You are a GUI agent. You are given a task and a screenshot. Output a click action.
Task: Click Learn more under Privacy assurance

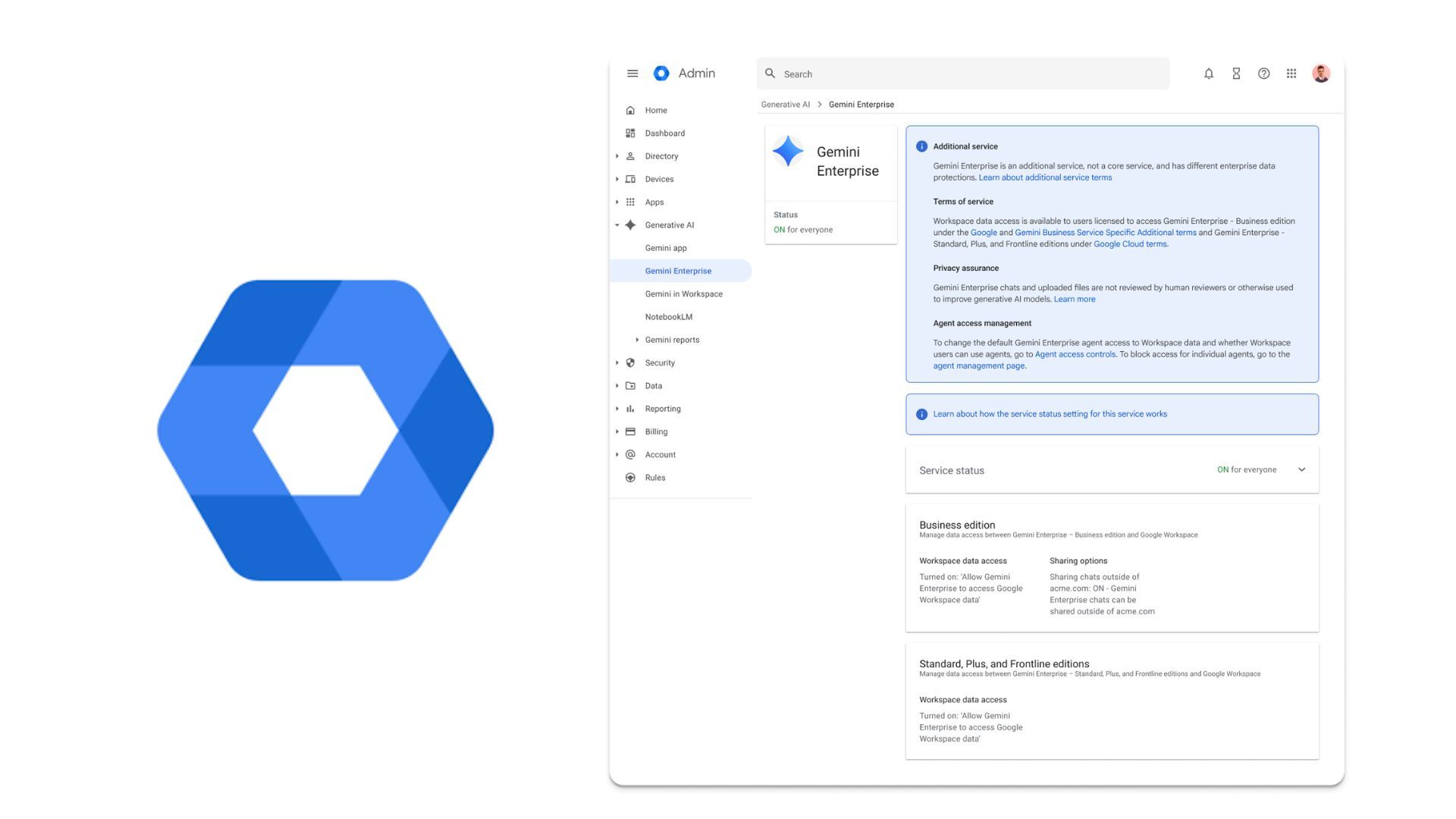point(1074,300)
